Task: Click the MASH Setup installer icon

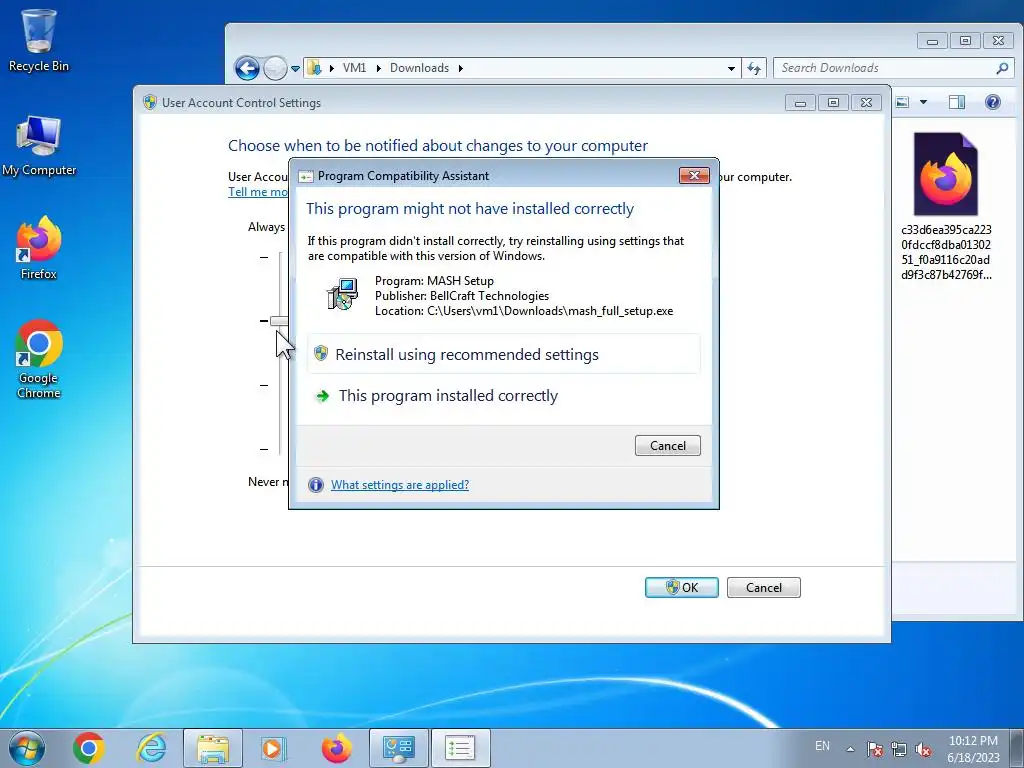Action: pyautogui.click(x=342, y=295)
